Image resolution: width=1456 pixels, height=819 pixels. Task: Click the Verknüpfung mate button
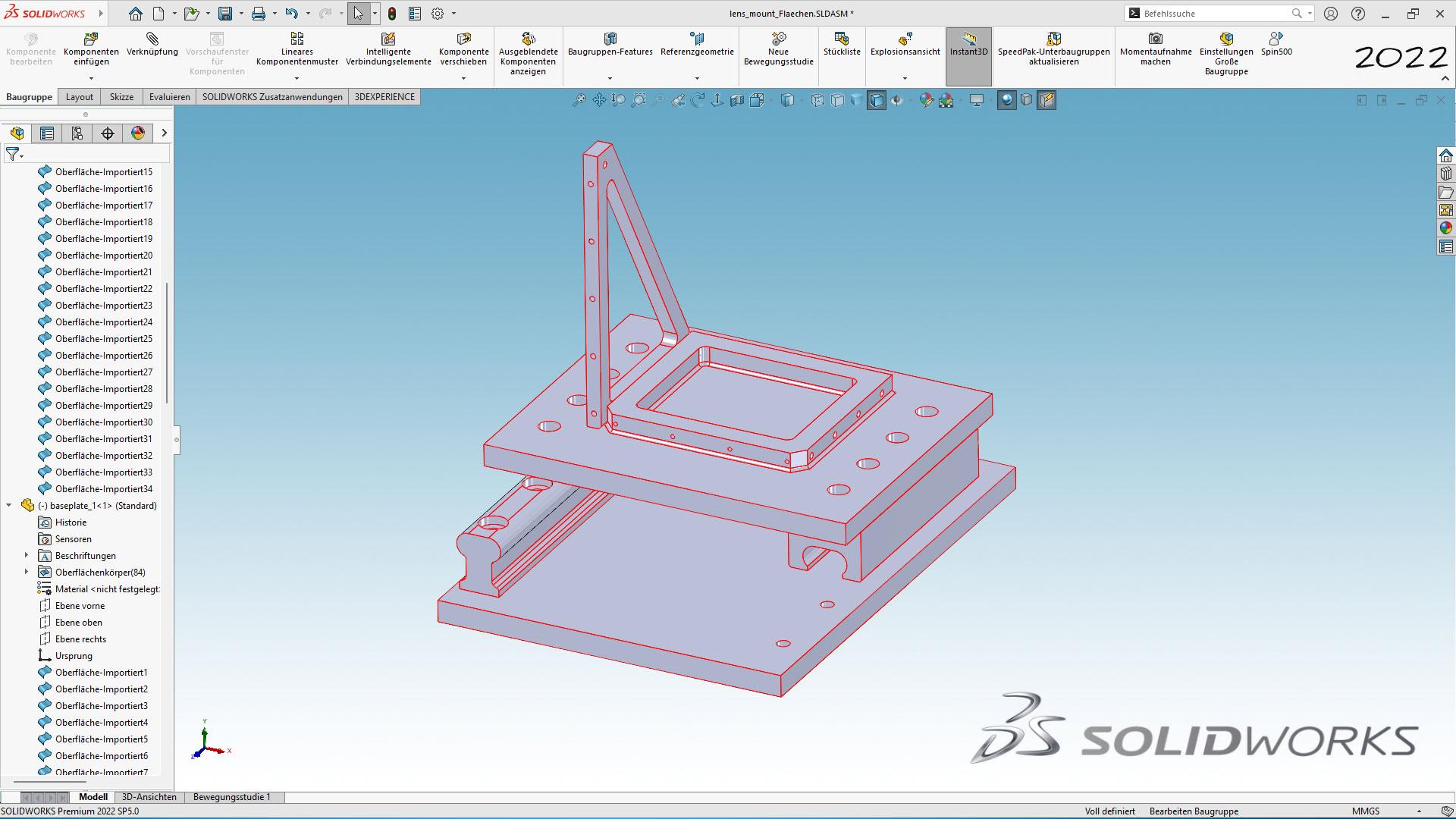(152, 45)
